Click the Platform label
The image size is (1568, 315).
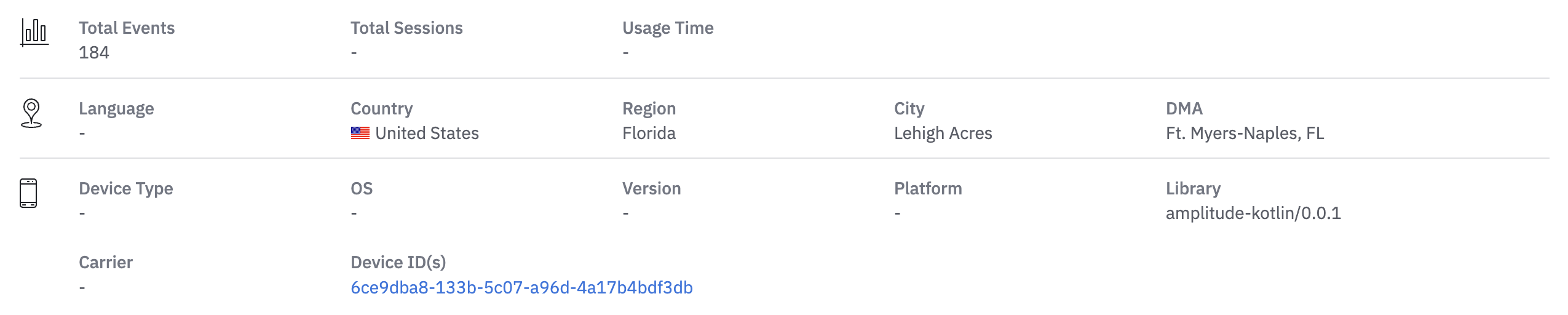928,189
